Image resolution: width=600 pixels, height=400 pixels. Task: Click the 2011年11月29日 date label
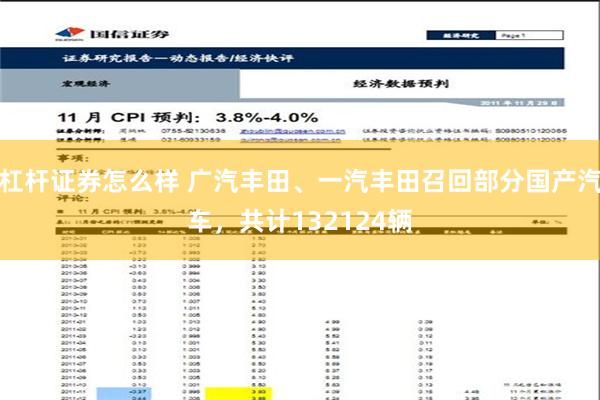pyautogui.click(x=519, y=103)
